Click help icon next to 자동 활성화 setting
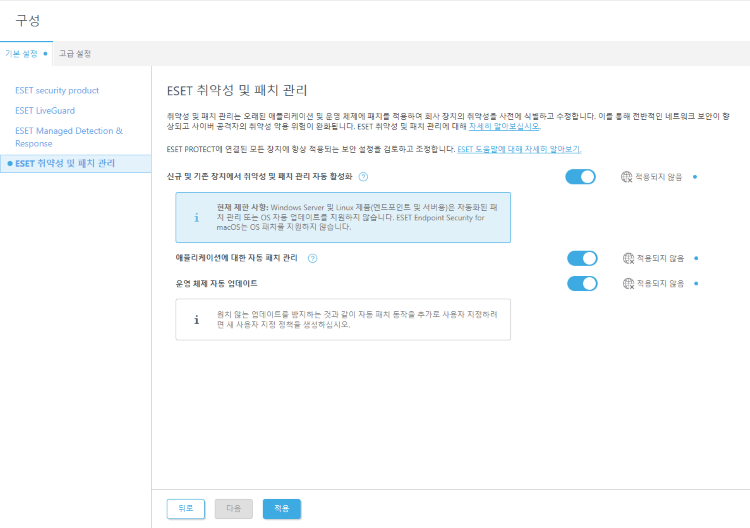Screen dimensions: 750x528 [364, 177]
